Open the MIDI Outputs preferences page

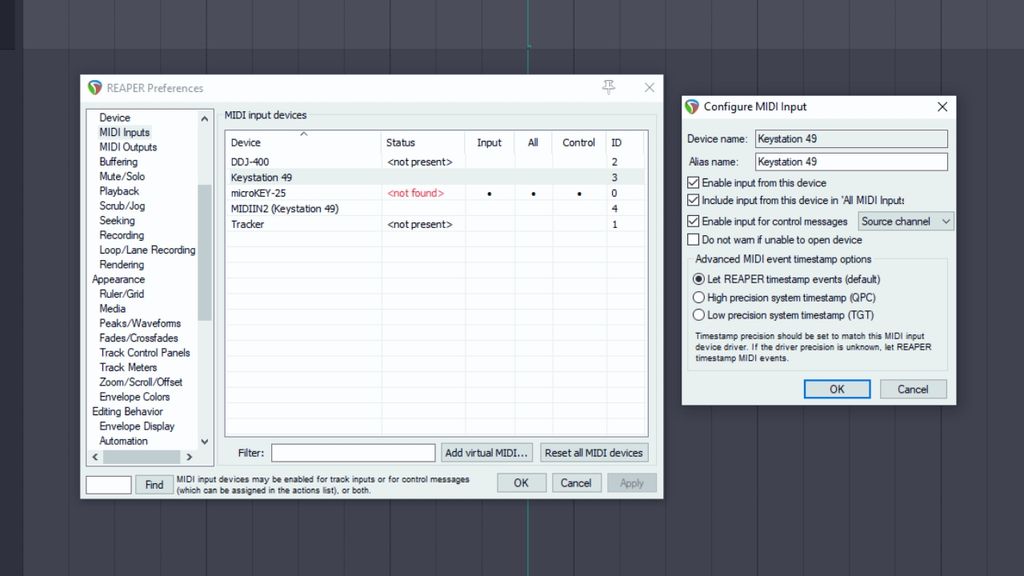(x=128, y=146)
